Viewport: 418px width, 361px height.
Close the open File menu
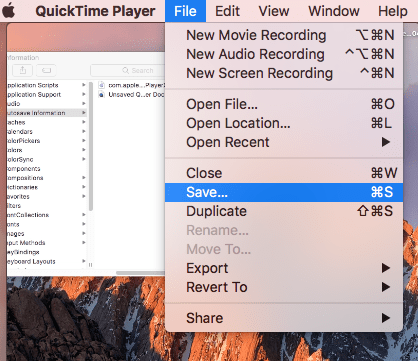point(185,11)
